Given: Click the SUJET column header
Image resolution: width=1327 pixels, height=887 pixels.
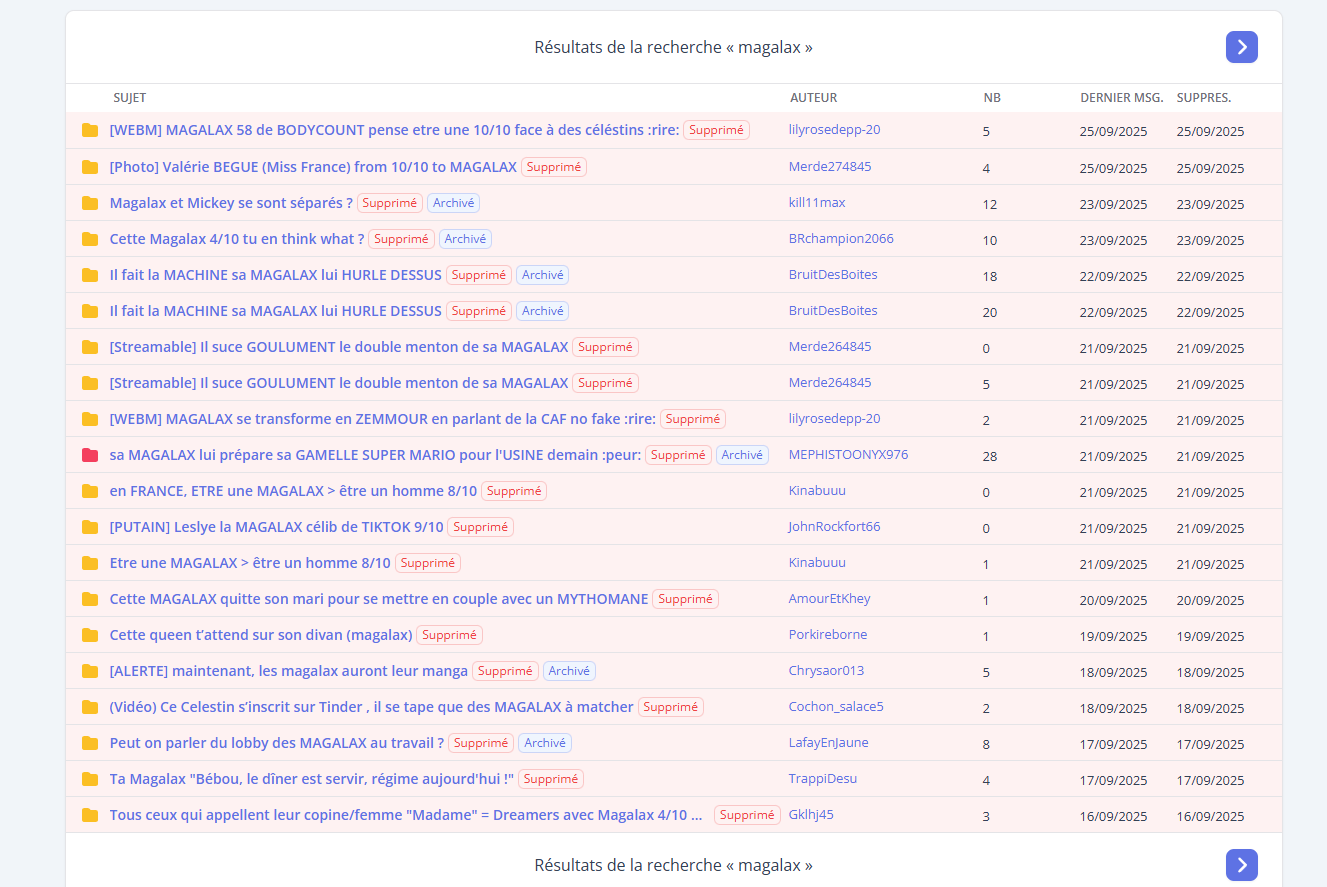Looking at the screenshot, I should pyautogui.click(x=129, y=98).
